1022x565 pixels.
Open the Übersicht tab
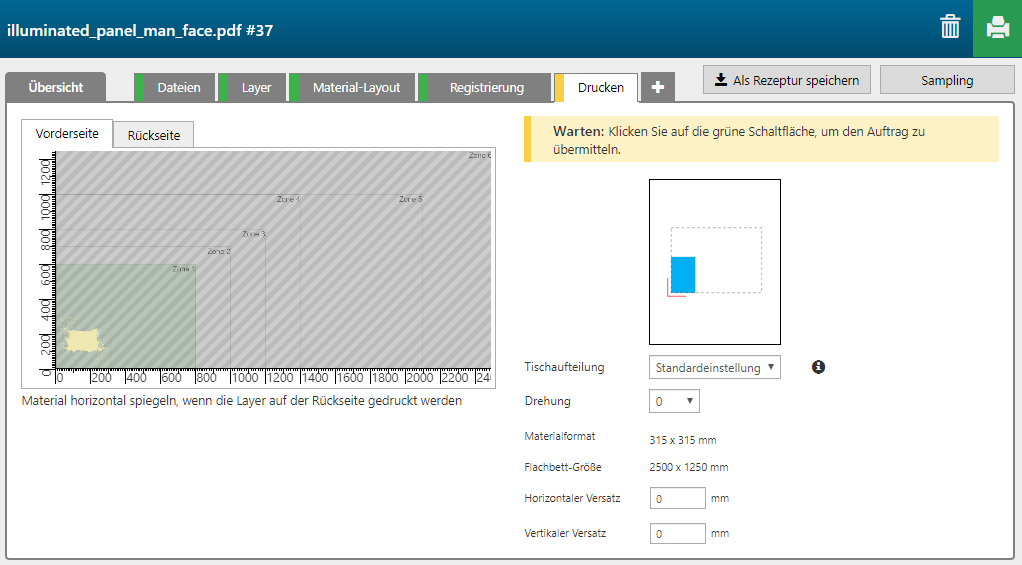coord(56,88)
